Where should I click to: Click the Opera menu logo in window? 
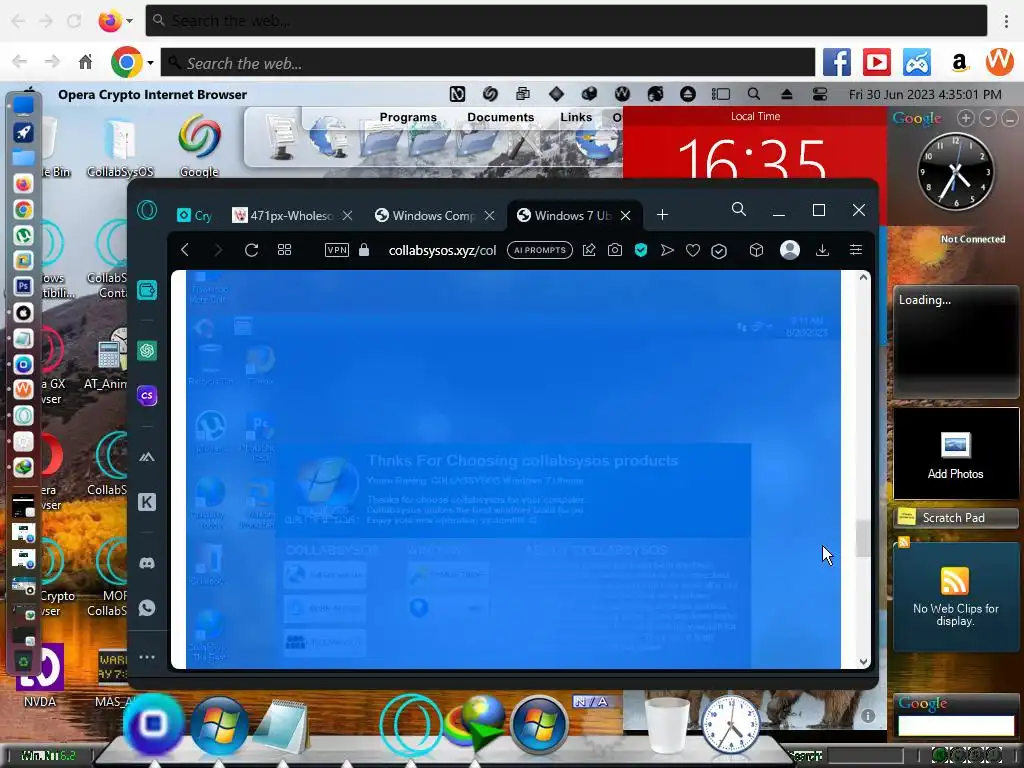(147, 210)
